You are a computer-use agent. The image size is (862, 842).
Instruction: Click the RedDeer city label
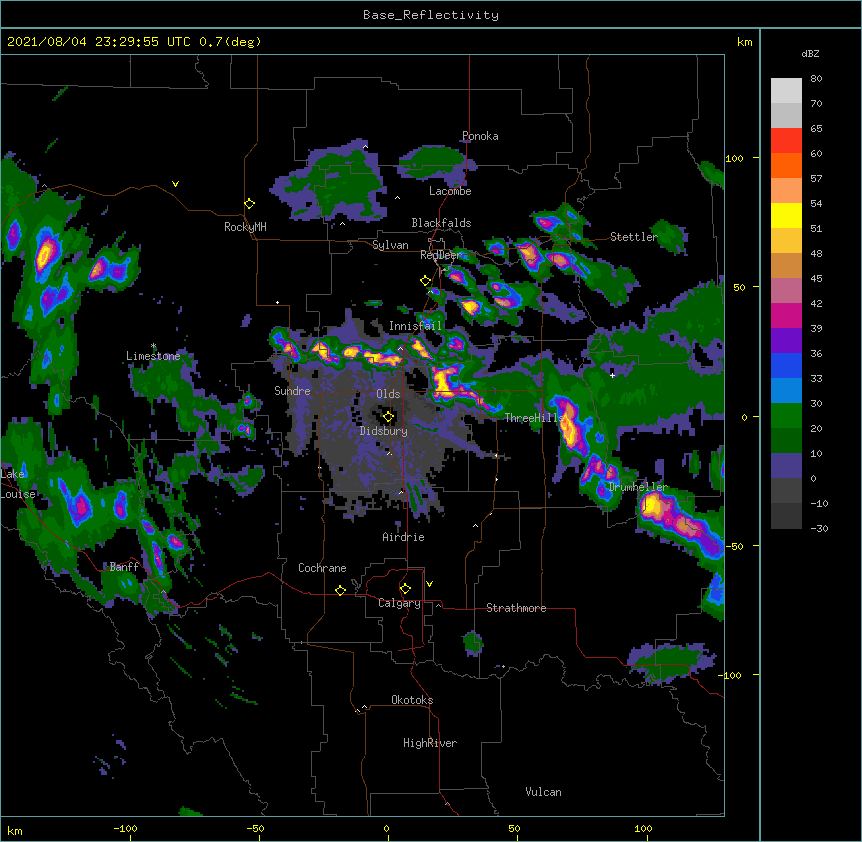coord(440,255)
